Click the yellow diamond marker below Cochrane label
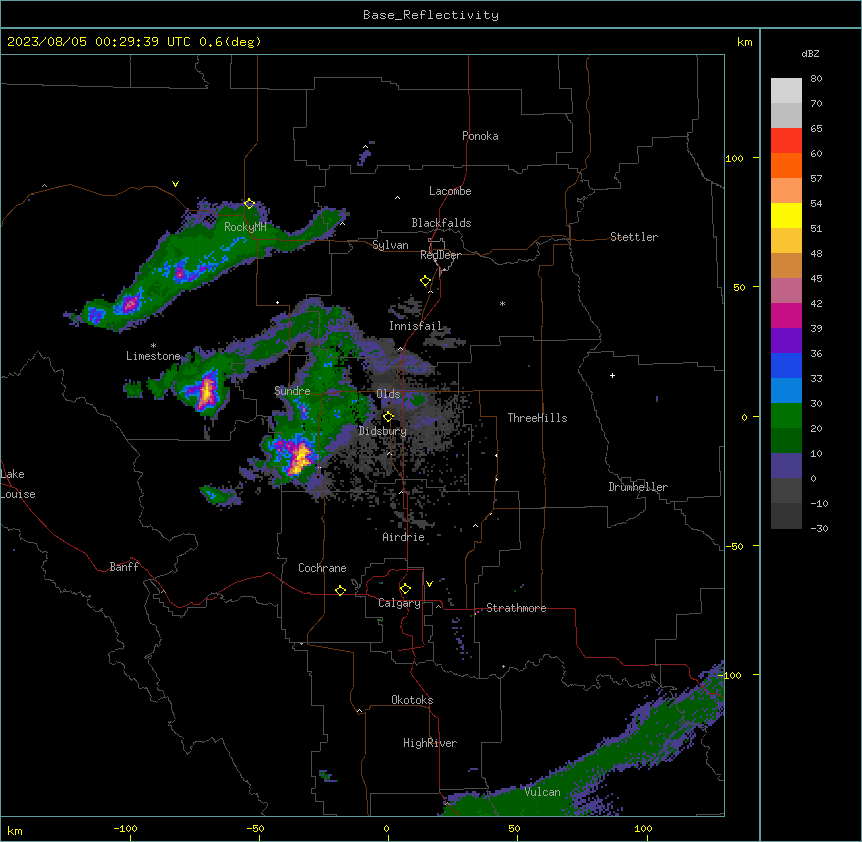 point(340,590)
